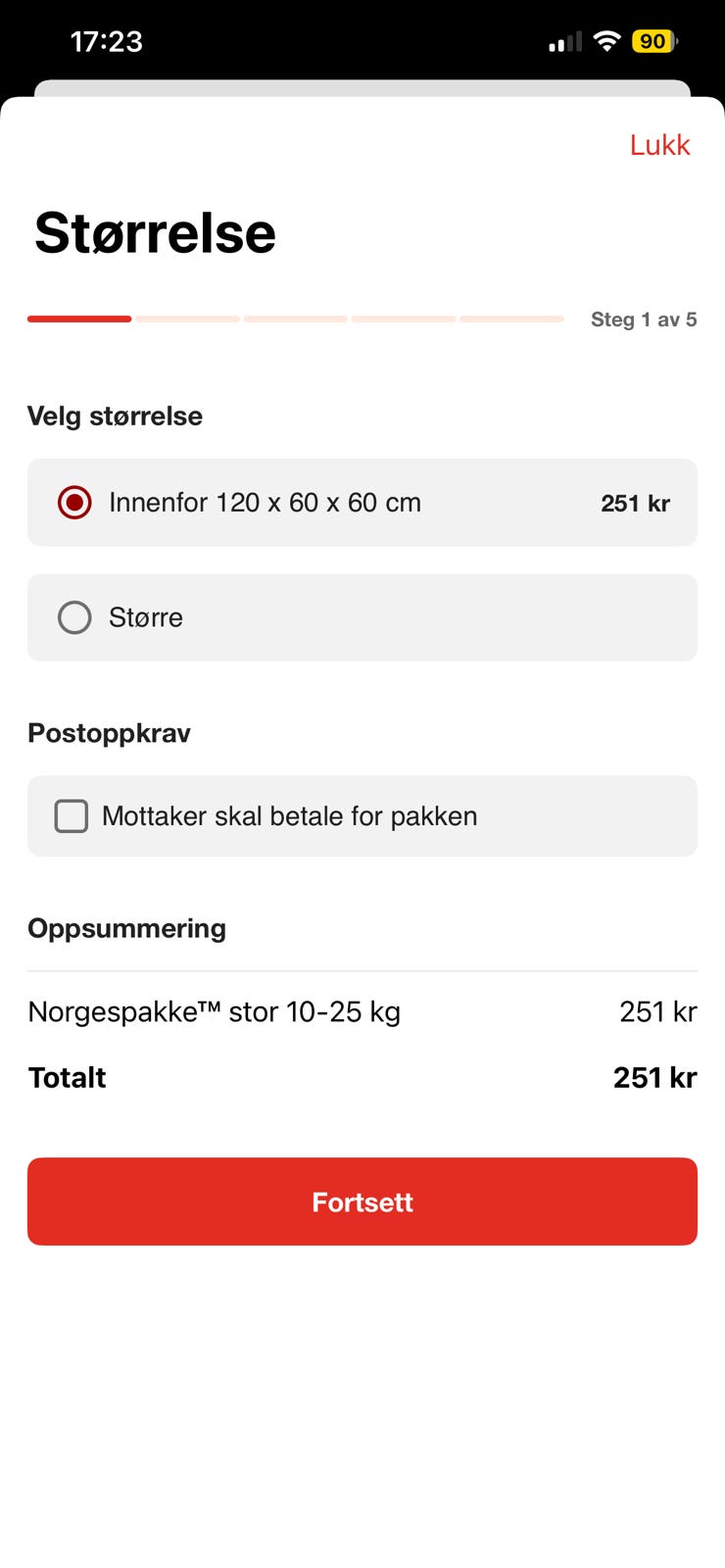Tap the Norgespakke stor 10-25 kg summary row
The height and width of the screenshot is (1568, 725).
362,1011
